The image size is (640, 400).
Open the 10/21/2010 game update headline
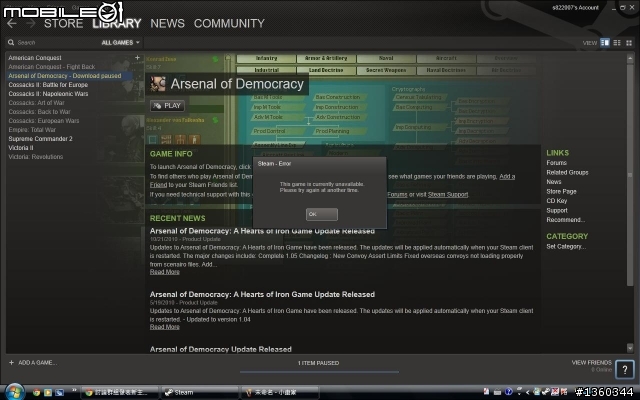(x=262, y=231)
